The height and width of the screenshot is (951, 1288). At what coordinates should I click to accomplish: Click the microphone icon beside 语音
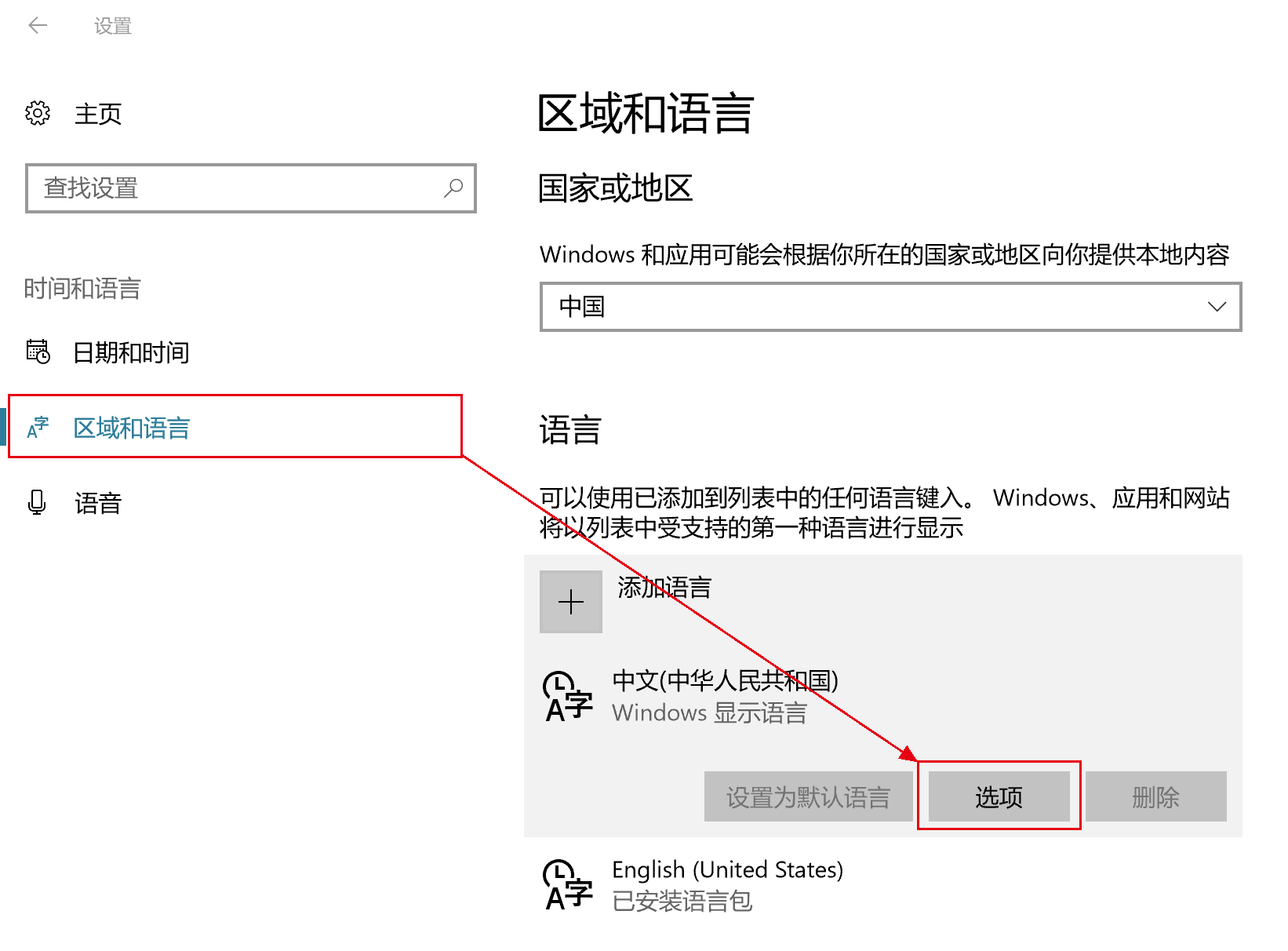click(x=36, y=502)
